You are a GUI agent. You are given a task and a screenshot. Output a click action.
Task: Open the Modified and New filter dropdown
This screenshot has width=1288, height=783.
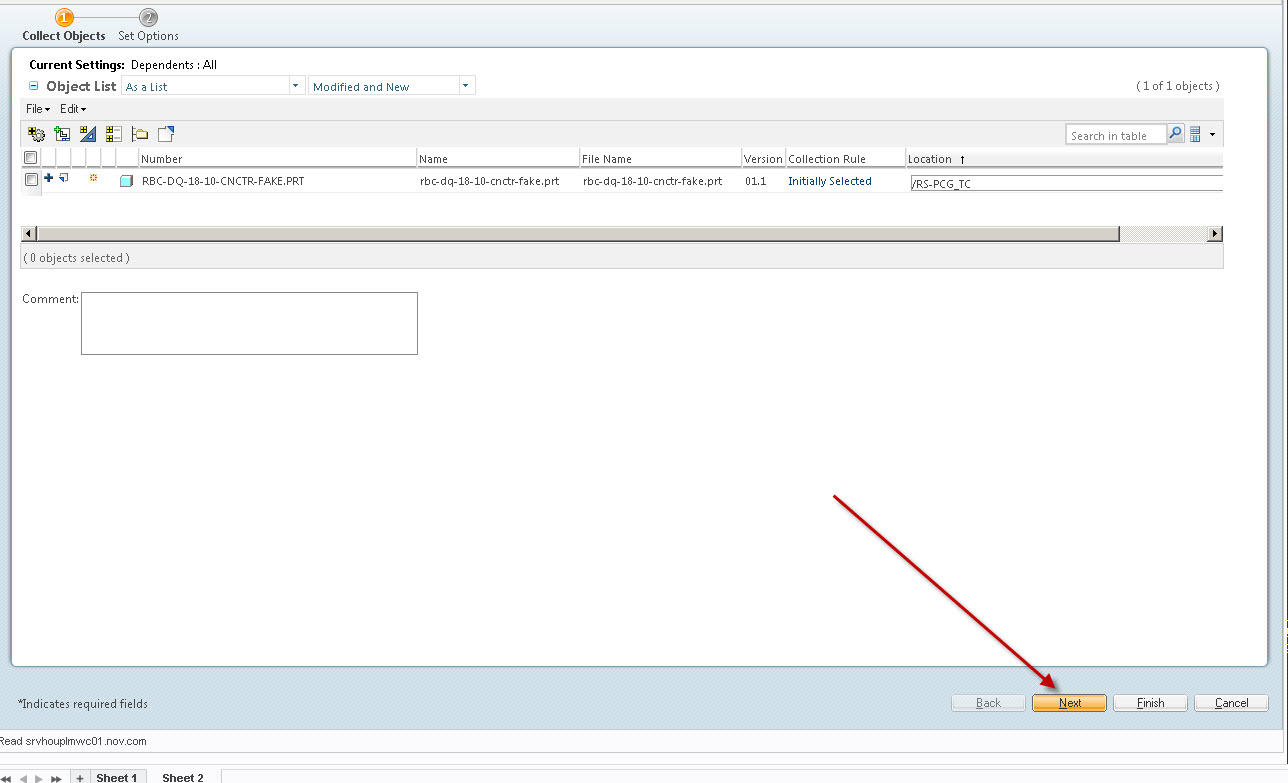466,86
